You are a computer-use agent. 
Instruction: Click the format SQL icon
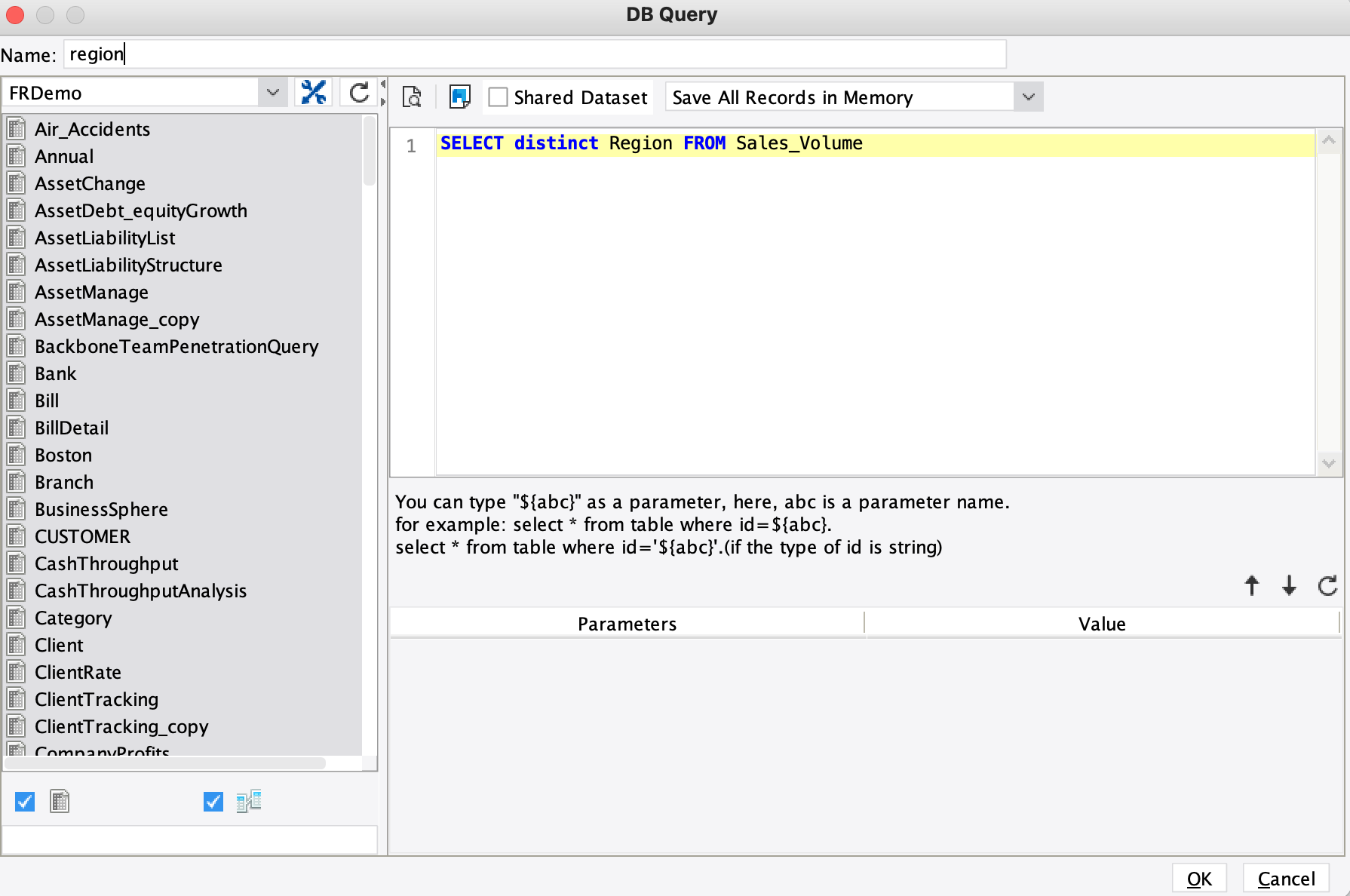[x=460, y=97]
